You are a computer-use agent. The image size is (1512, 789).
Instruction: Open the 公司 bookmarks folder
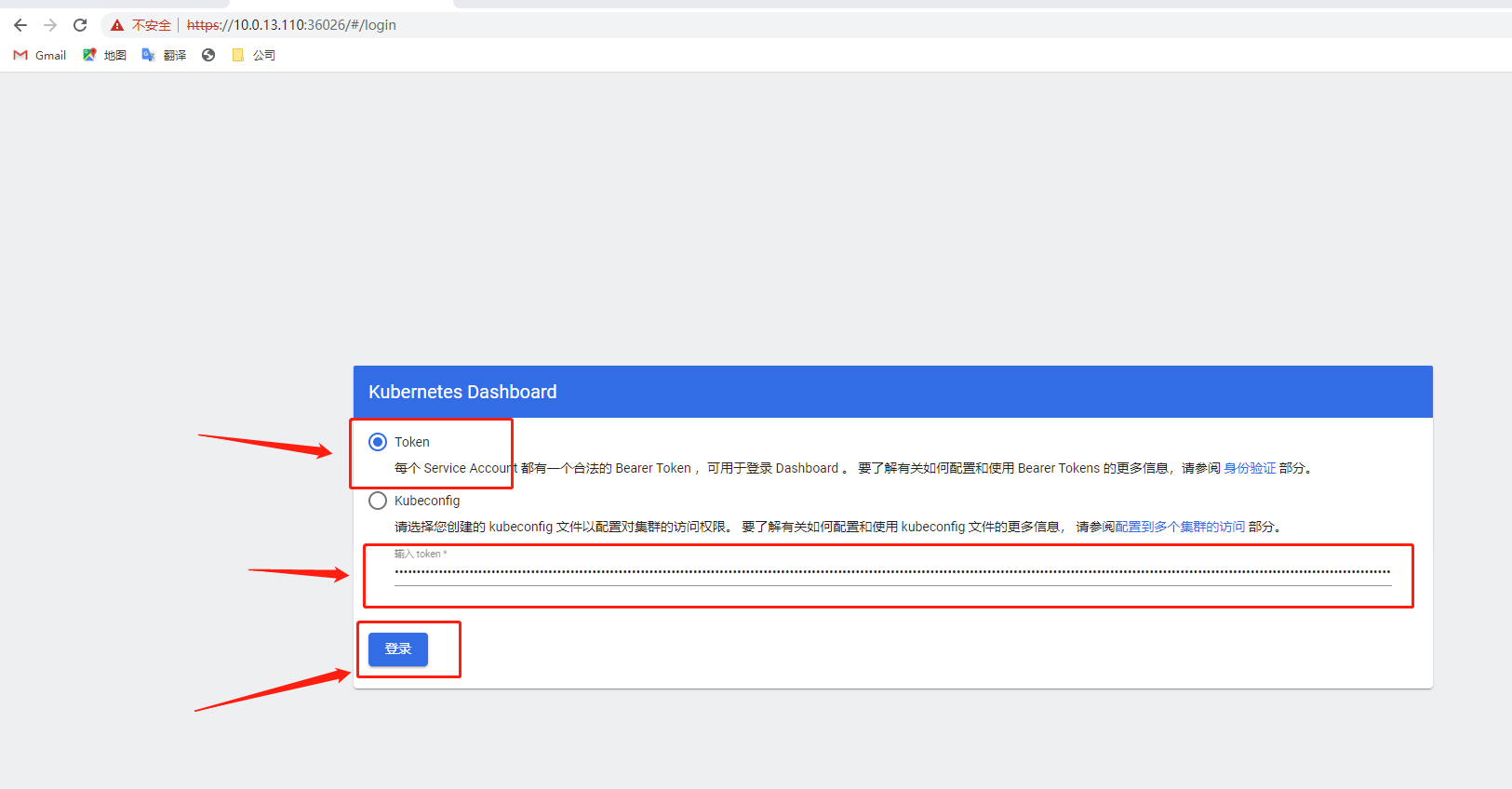click(x=253, y=55)
